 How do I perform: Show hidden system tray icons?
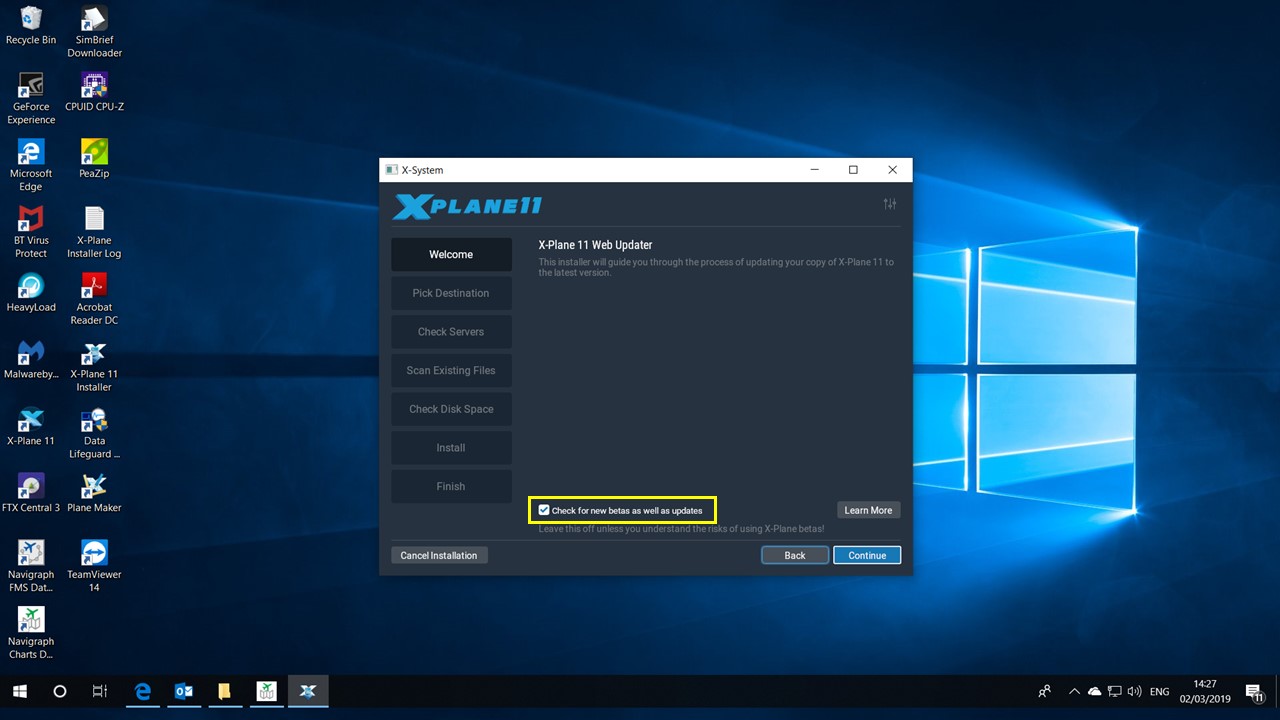click(x=1074, y=691)
